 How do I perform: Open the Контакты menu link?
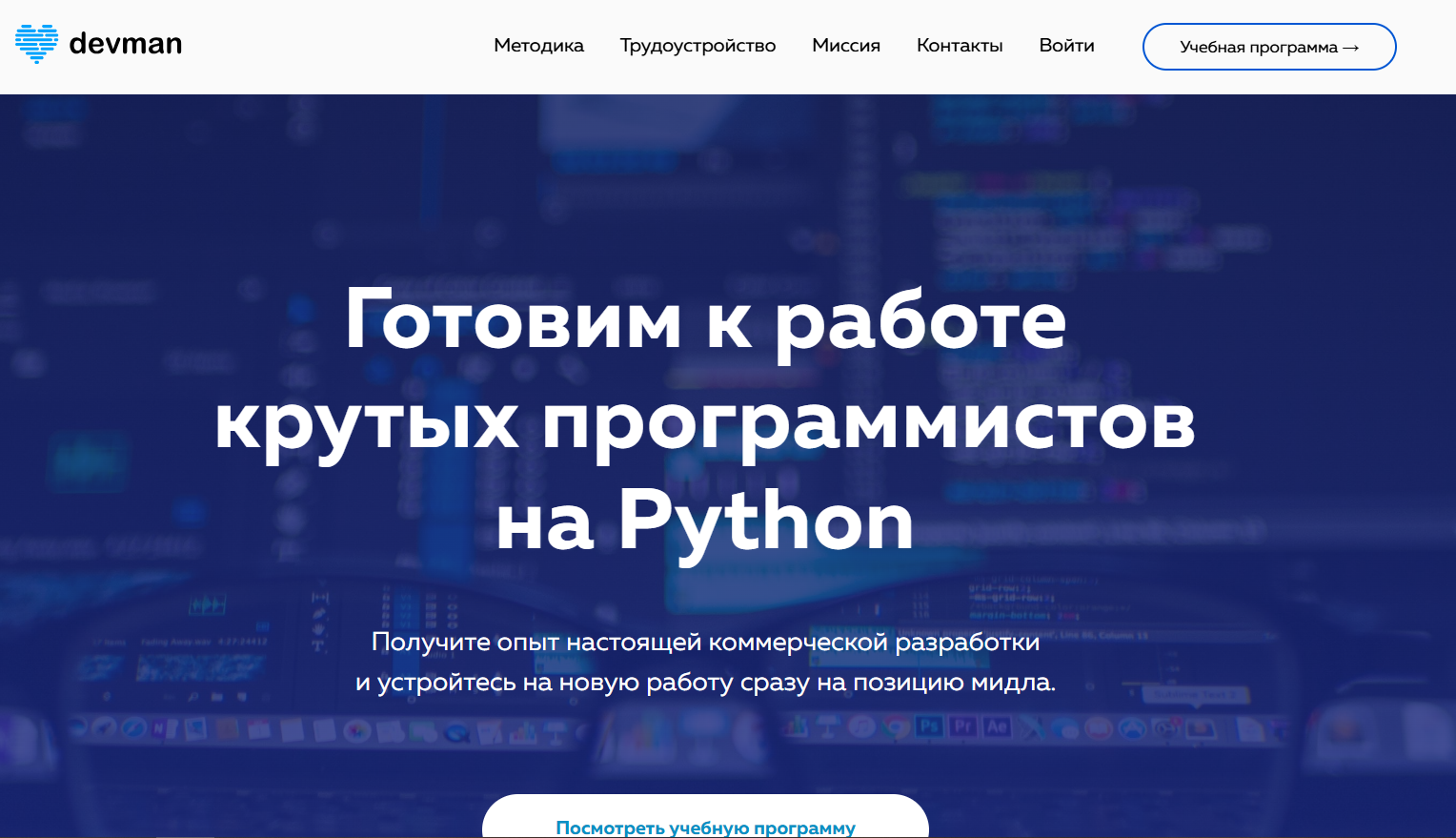click(960, 46)
